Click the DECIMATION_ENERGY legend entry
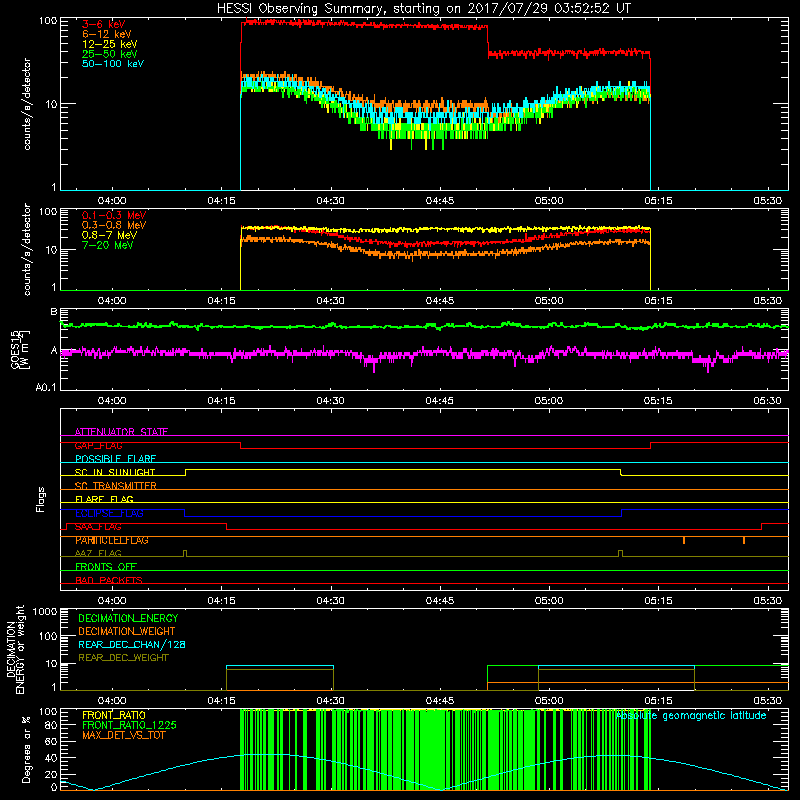 pos(128,618)
